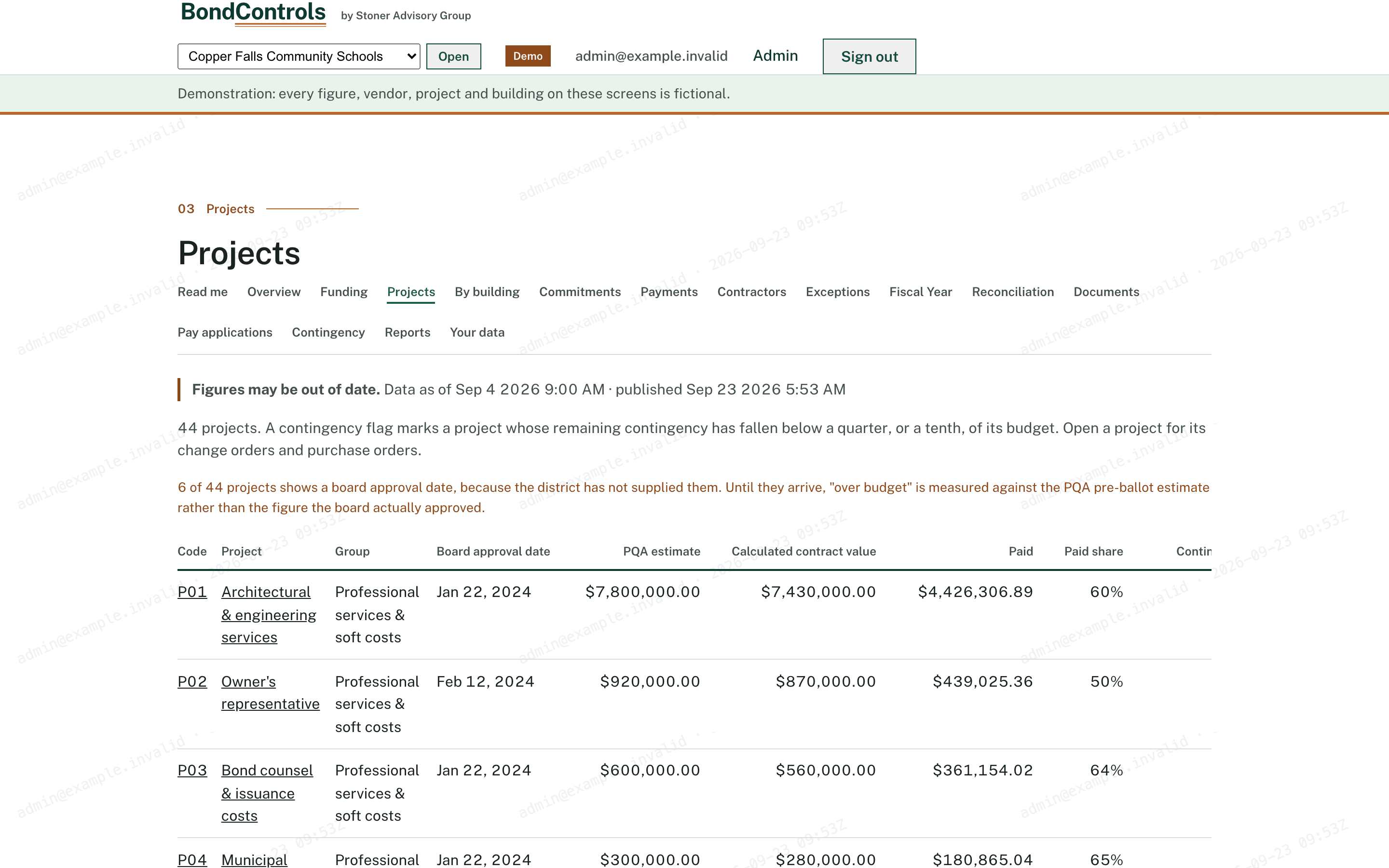
Task: Go to the Reports tab
Action: tap(408, 332)
